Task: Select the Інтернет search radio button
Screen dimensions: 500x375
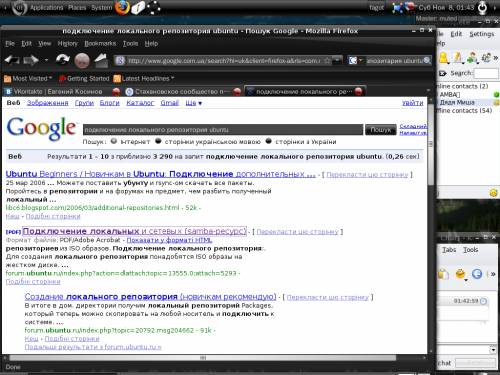Action: (114, 141)
